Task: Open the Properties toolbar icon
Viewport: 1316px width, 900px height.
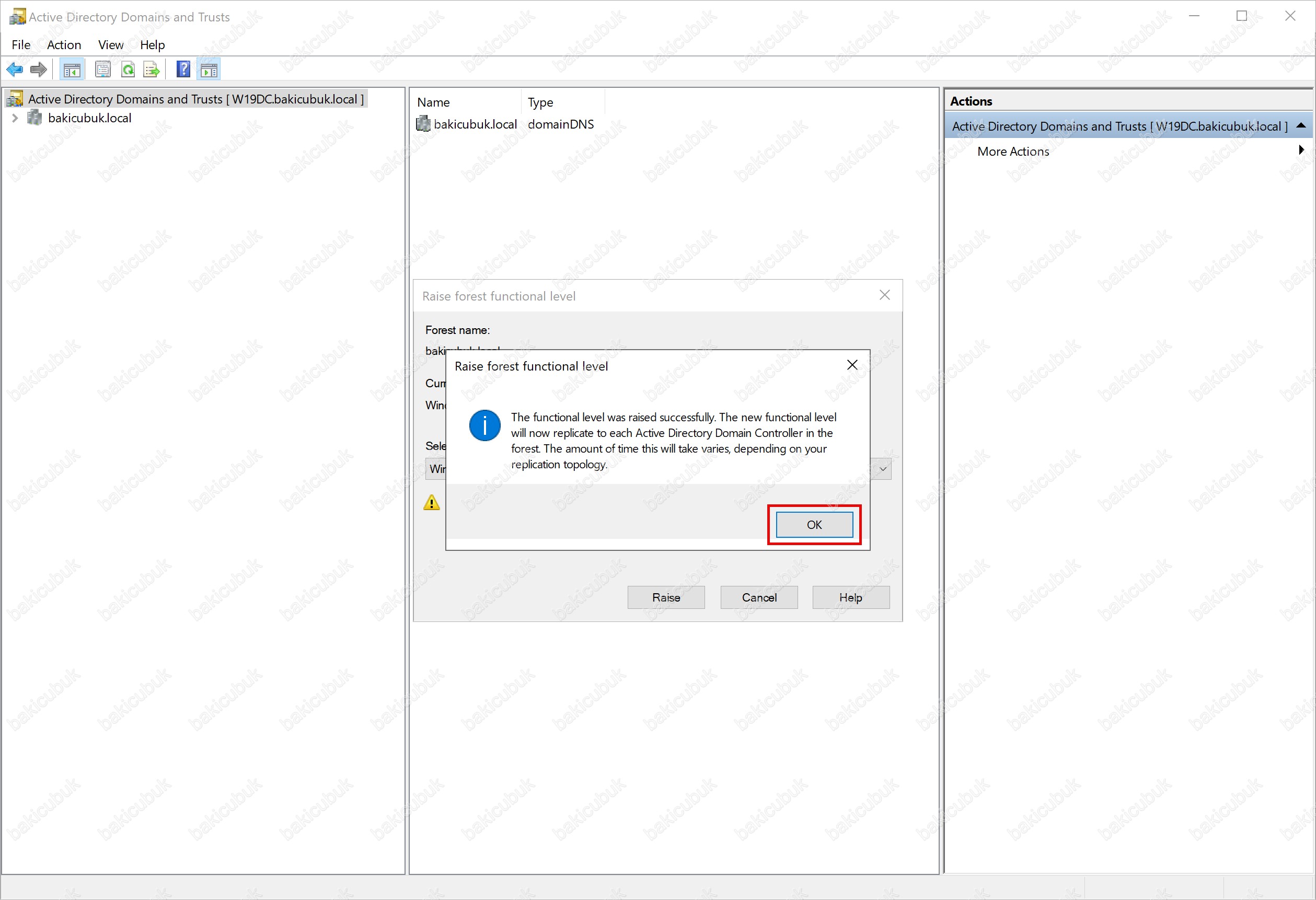Action: pos(102,70)
